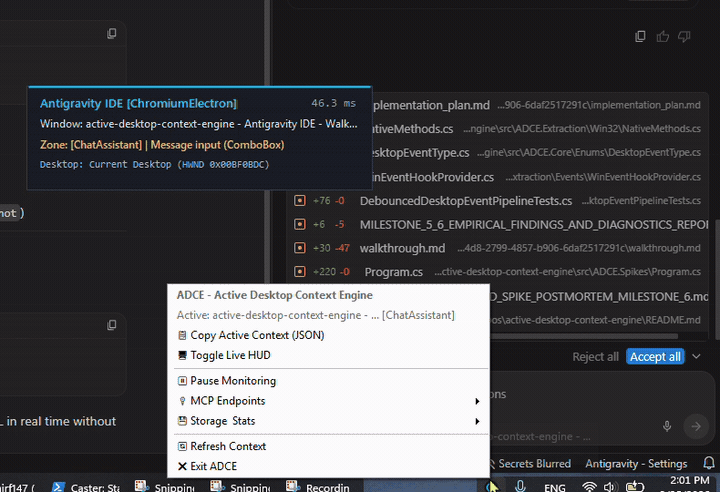Use the file list horizontal scrollbar
Screen dimensions: 720x492
click(584, 336)
